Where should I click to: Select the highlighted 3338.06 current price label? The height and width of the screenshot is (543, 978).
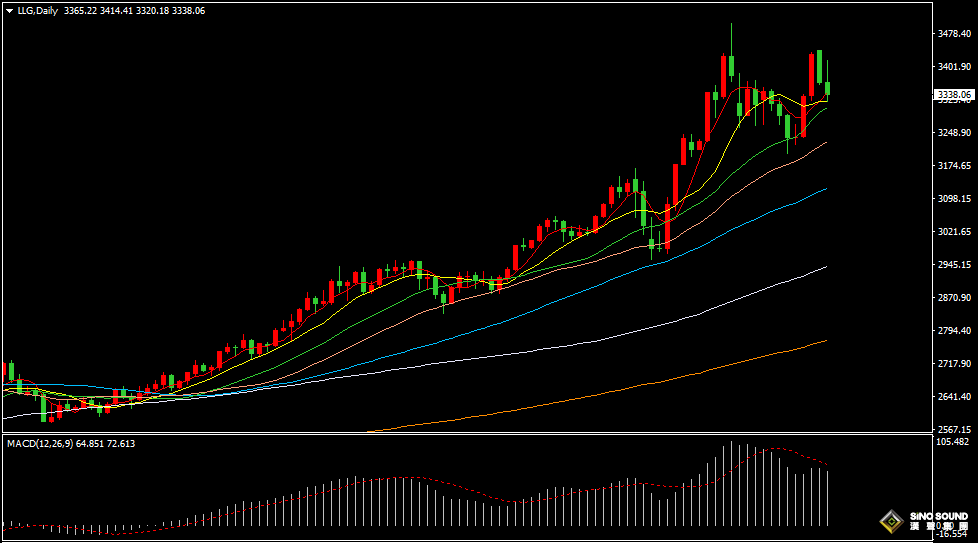(953, 94)
